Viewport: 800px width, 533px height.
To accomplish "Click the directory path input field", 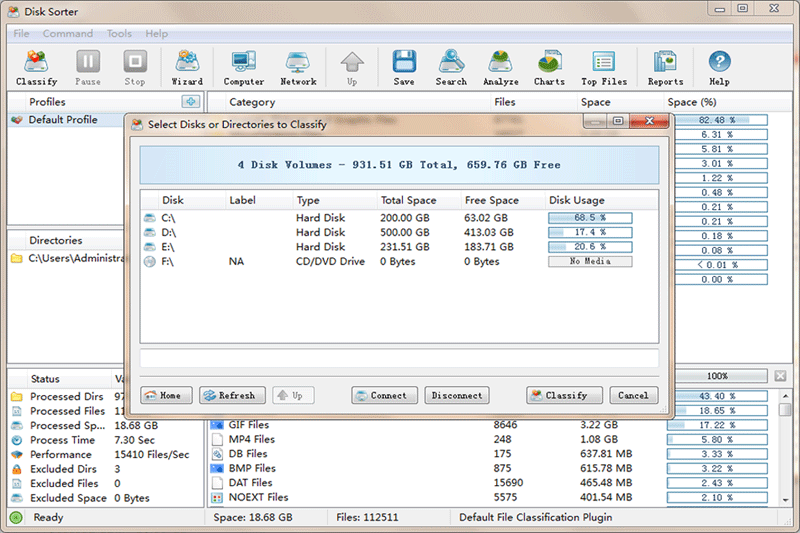I will click(399, 358).
